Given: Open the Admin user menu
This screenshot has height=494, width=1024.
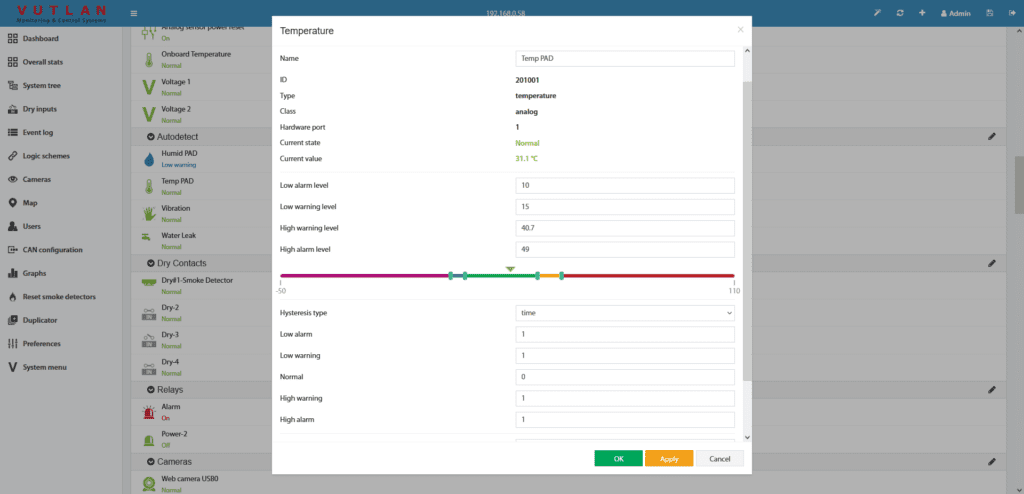Looking at the screenshot, I should pos(955,13).
